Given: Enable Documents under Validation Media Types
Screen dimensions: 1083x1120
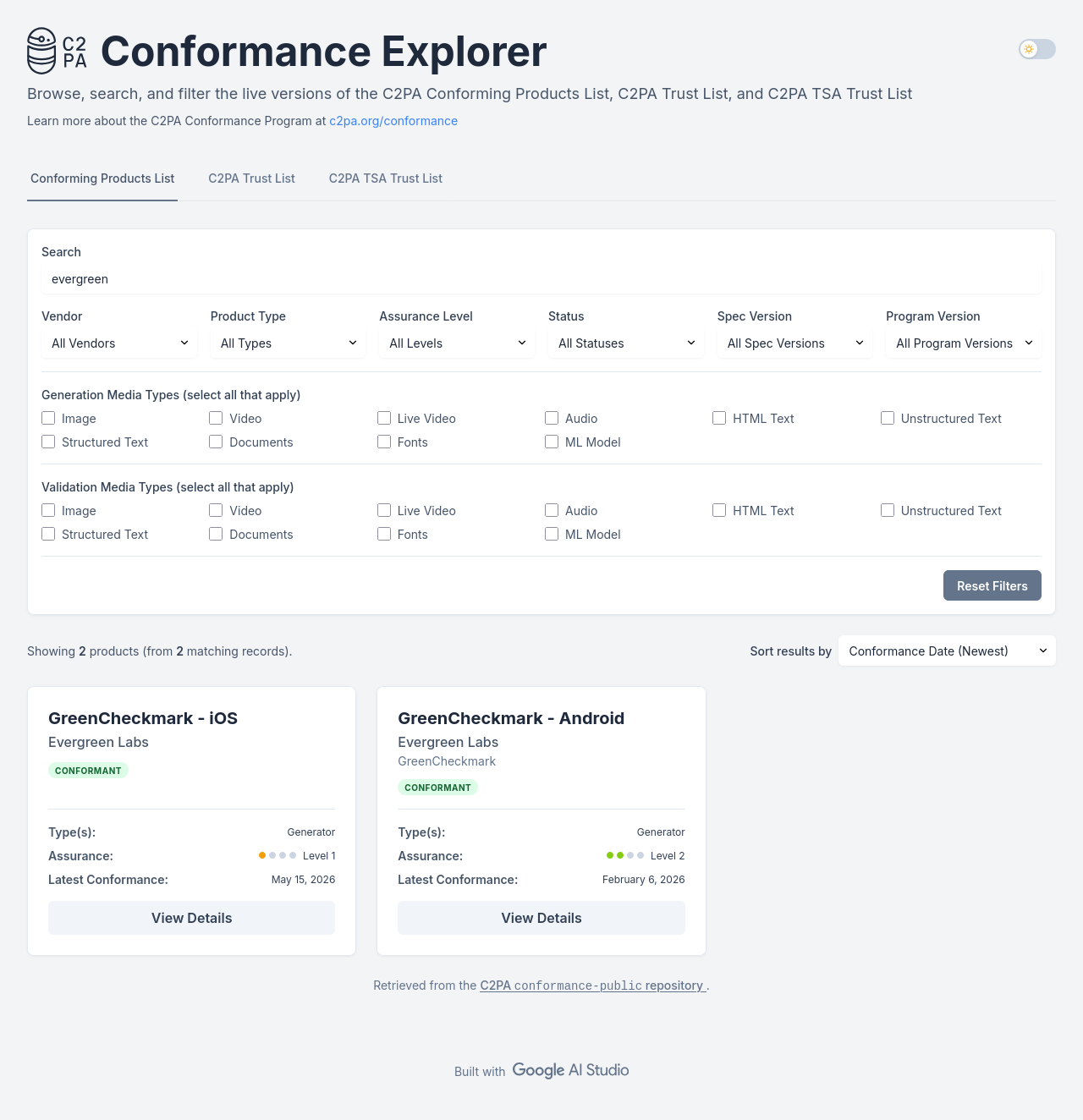Looking at the screenshot, I should [216, 535].
